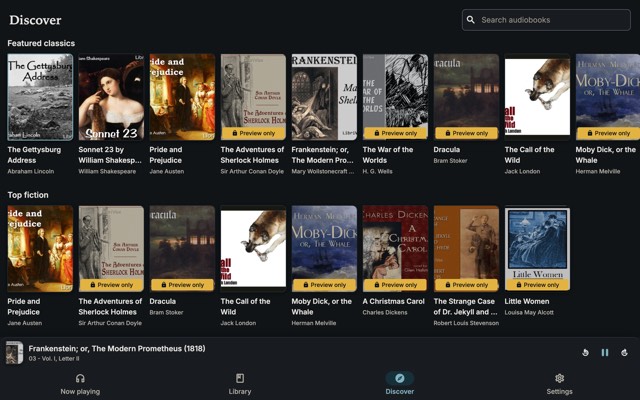The image size is (640, 400).
Task: Skip forward with the forward-seek icon
Action: [624, 352]
